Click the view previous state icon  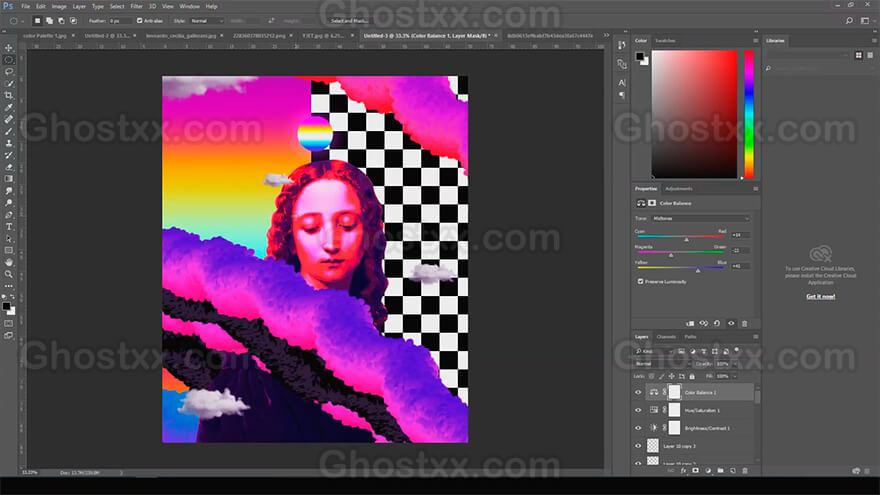(x=704, y=323)
